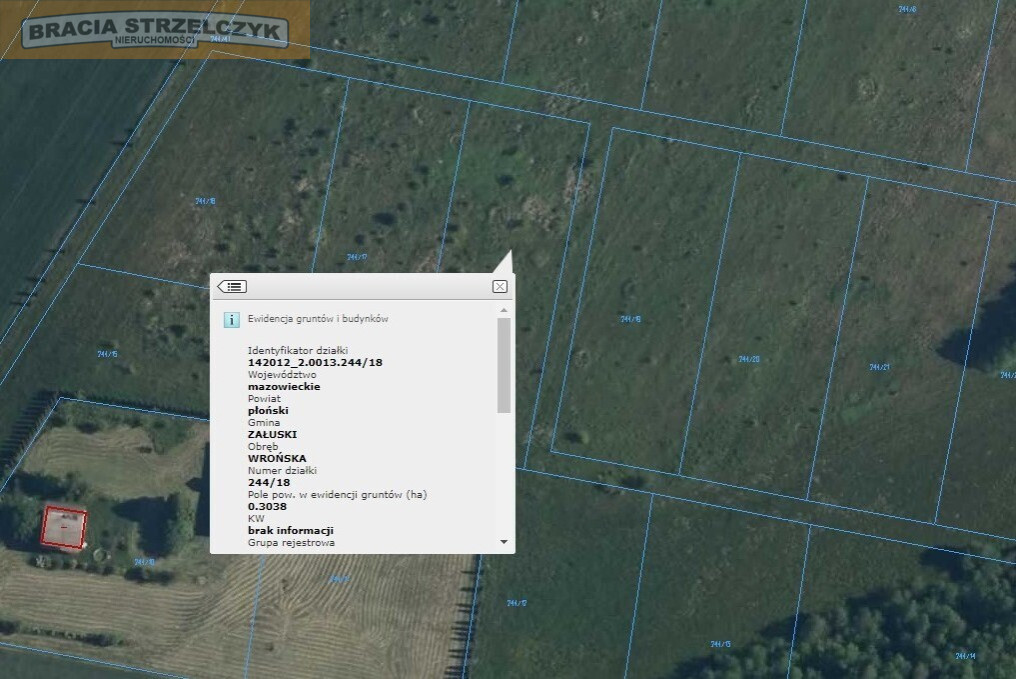Click the Ewidencja gruntów i budynków heading
The height and width of the screenshot is (679, 1016).
tap(318, 319)
